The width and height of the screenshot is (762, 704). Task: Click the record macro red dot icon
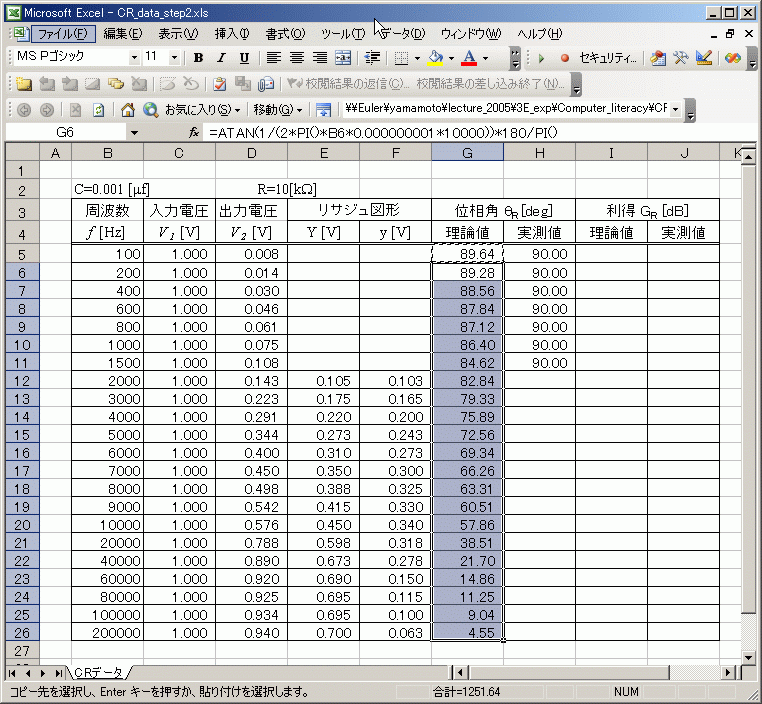pos(564,58)
